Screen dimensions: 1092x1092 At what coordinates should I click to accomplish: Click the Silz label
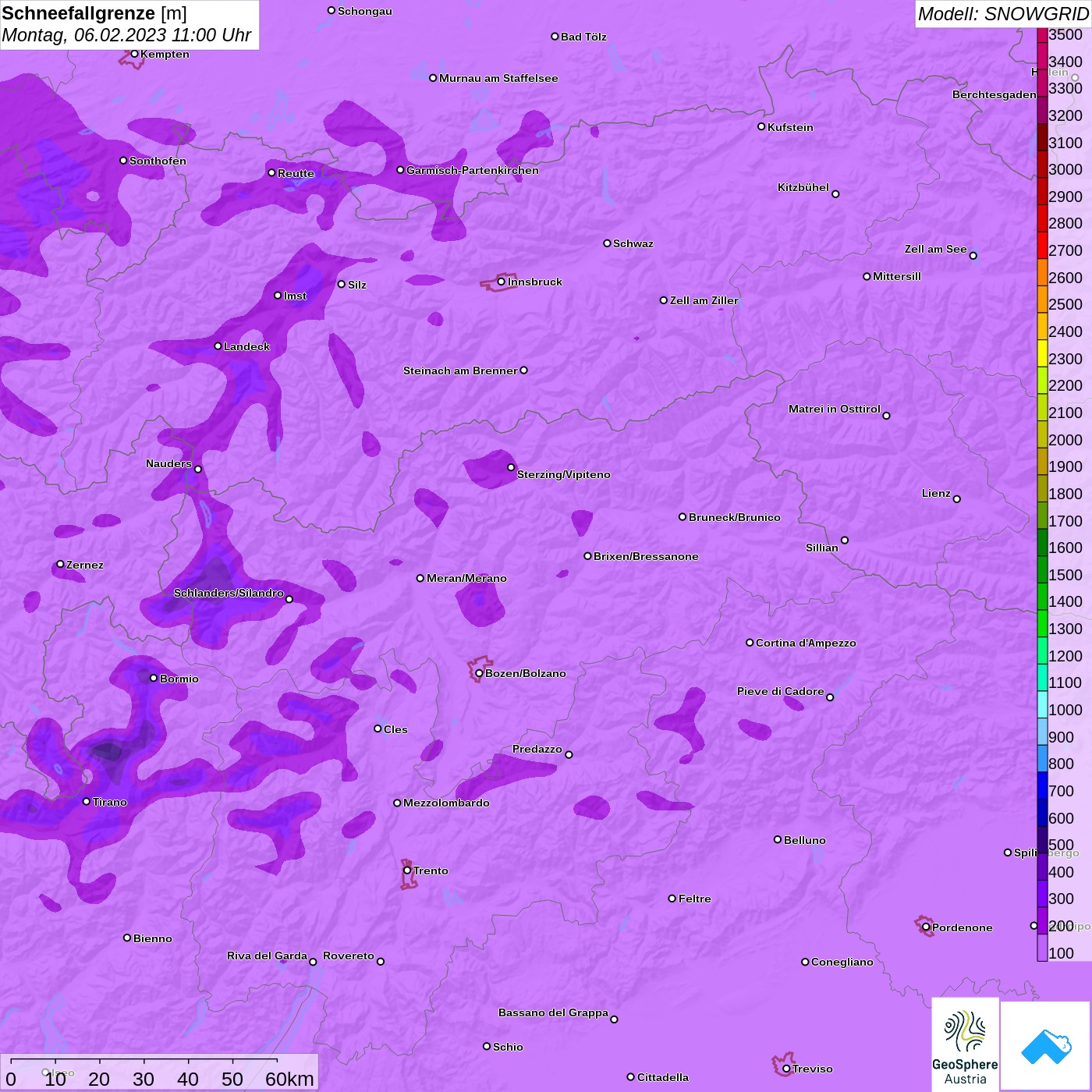(x=357, y=285)
